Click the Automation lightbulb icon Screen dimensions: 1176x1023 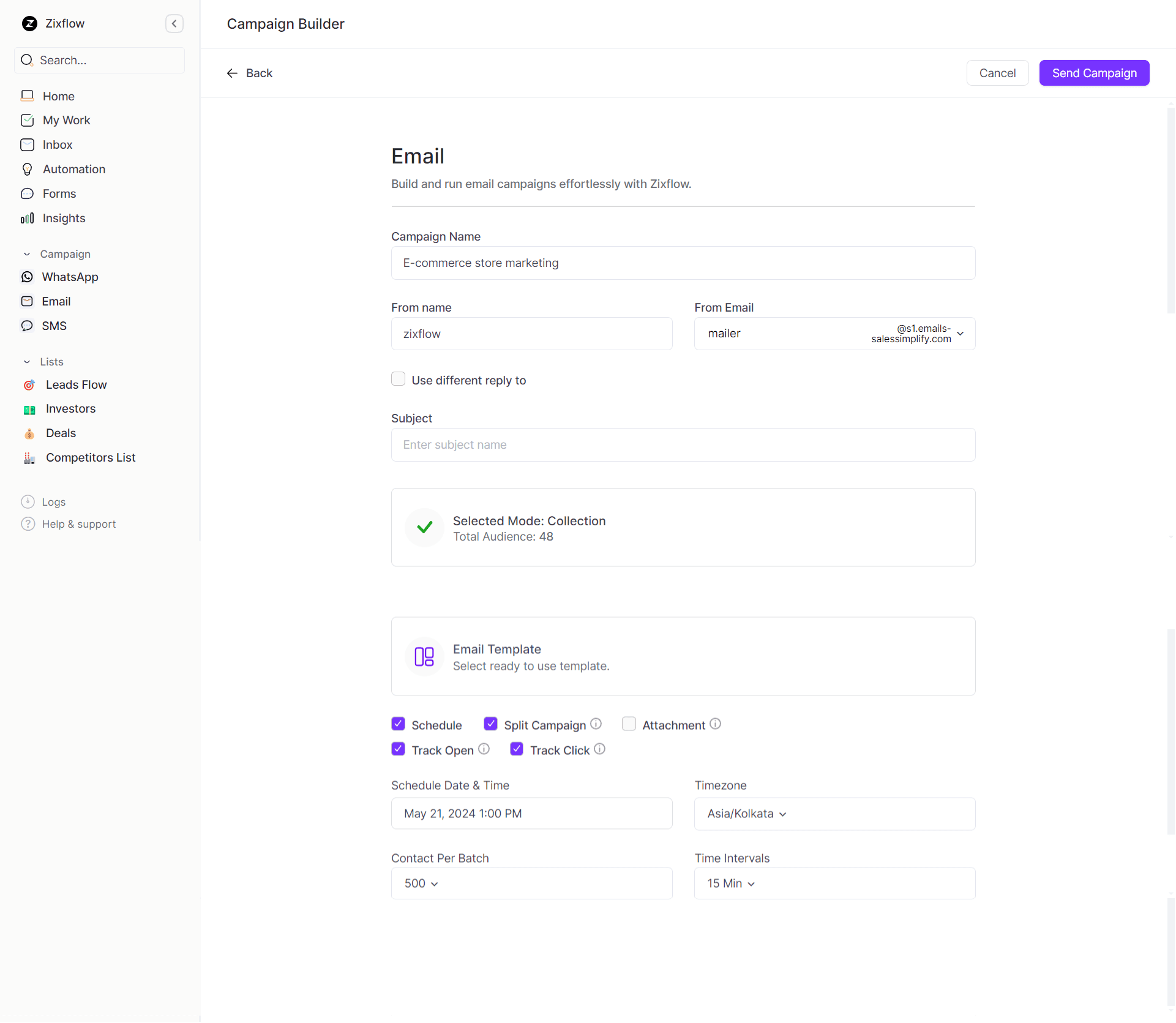28,169
